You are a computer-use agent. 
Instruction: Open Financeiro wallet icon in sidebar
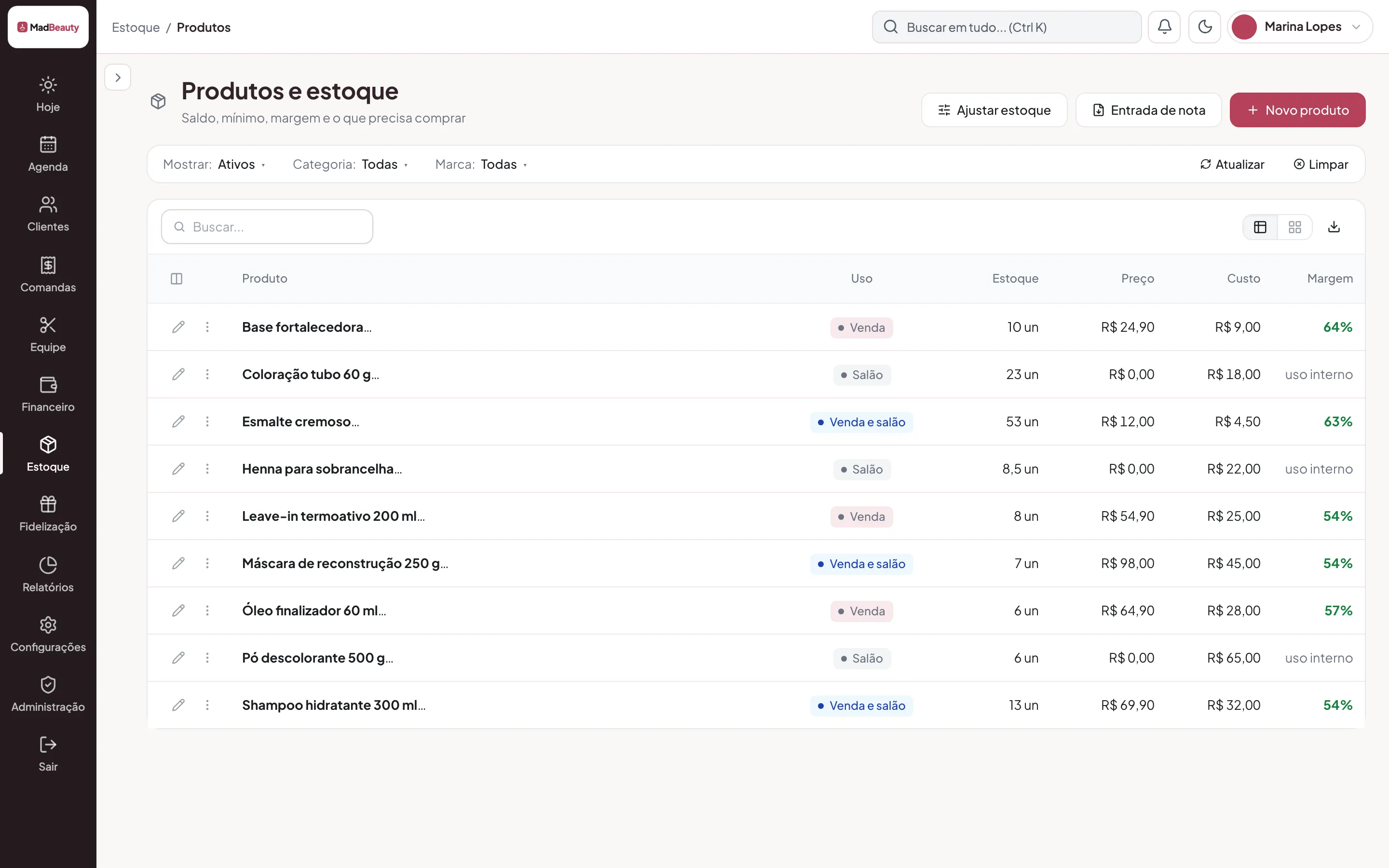pyautogui.click(x=48, y=385)
